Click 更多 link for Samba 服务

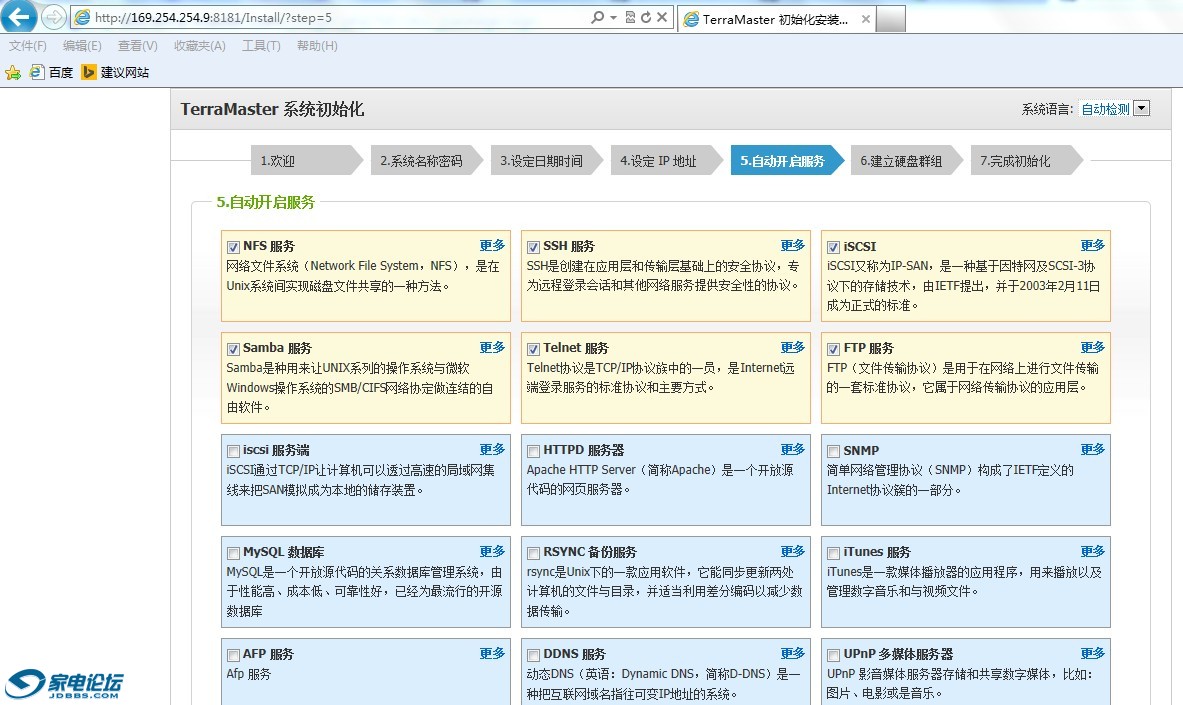point(492,347)
